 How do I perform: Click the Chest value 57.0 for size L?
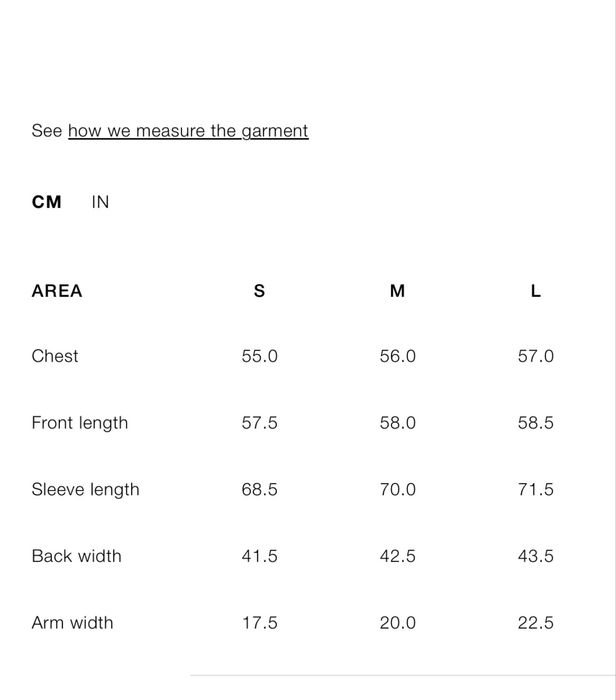click(x=536, y=356)
